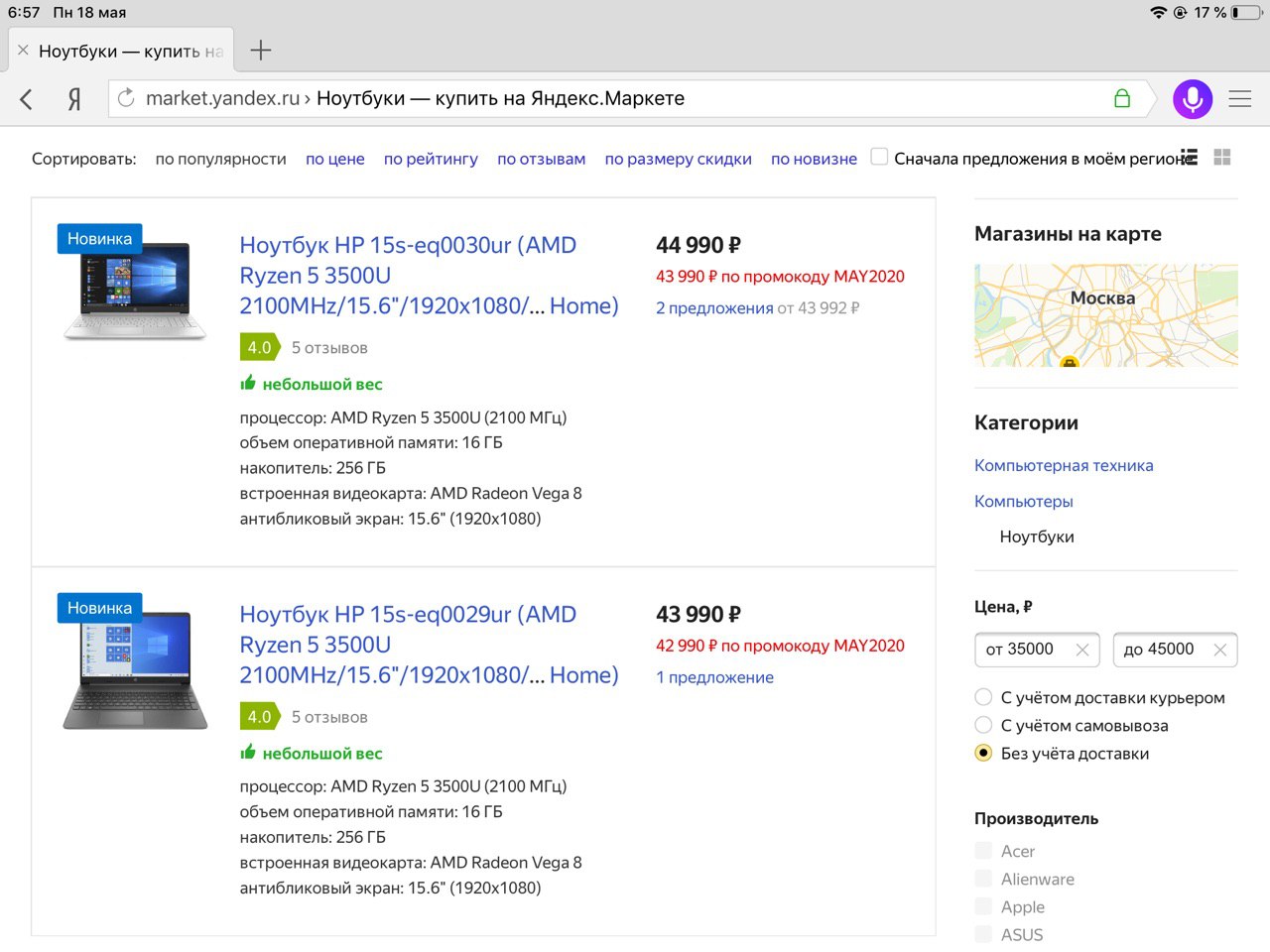This screenshot has height=952, width=1270.
Task: Open '5 отзывов' of HP eq0029ur
Action: [329, 717]
